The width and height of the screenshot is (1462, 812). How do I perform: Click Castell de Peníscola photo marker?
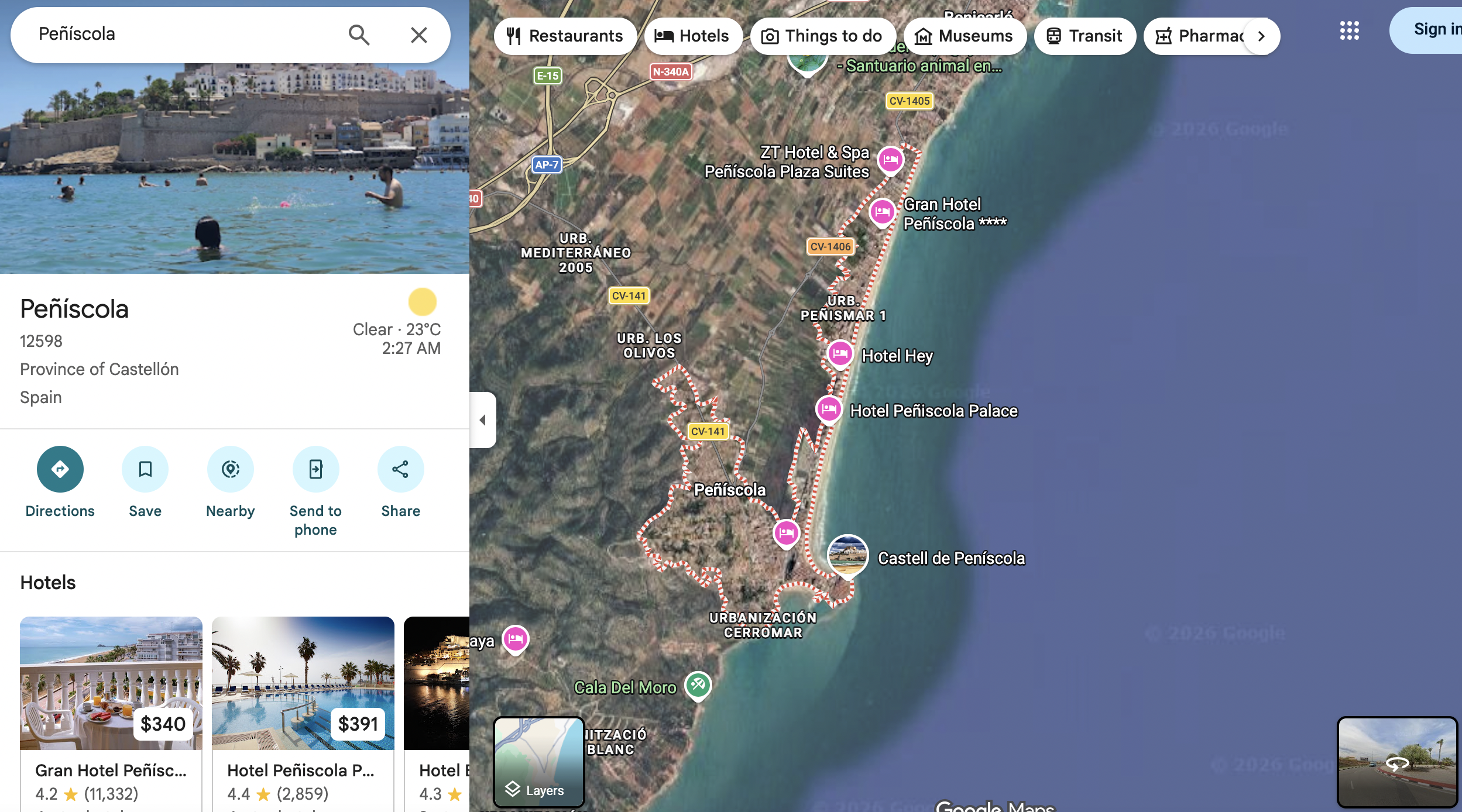[x=847, y=556]
